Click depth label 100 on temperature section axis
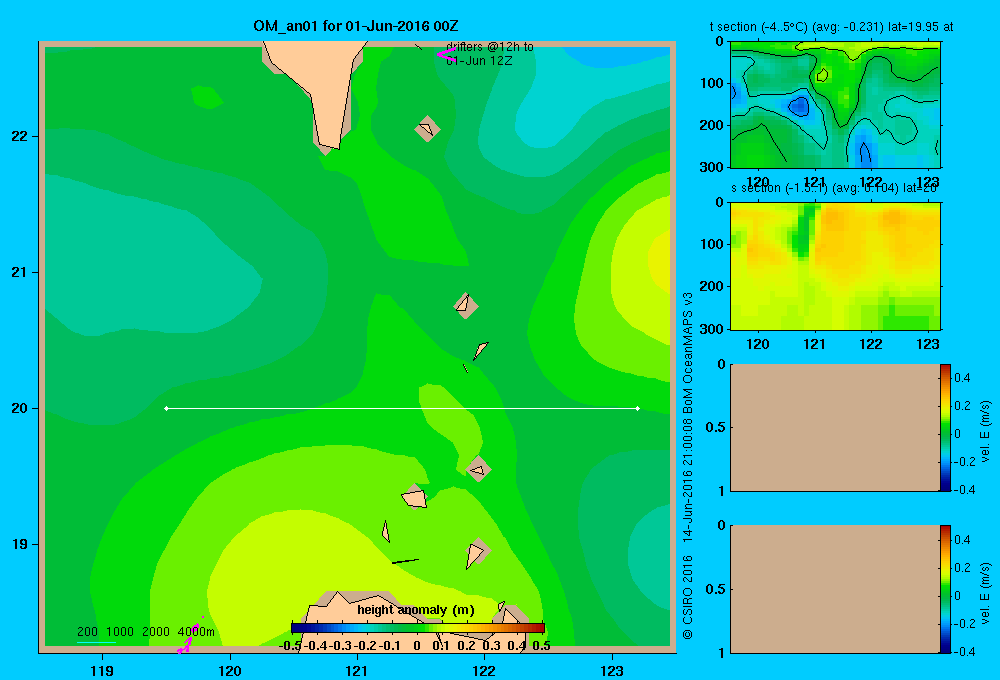Viewport: 1000px width, 680px height. 711,83
